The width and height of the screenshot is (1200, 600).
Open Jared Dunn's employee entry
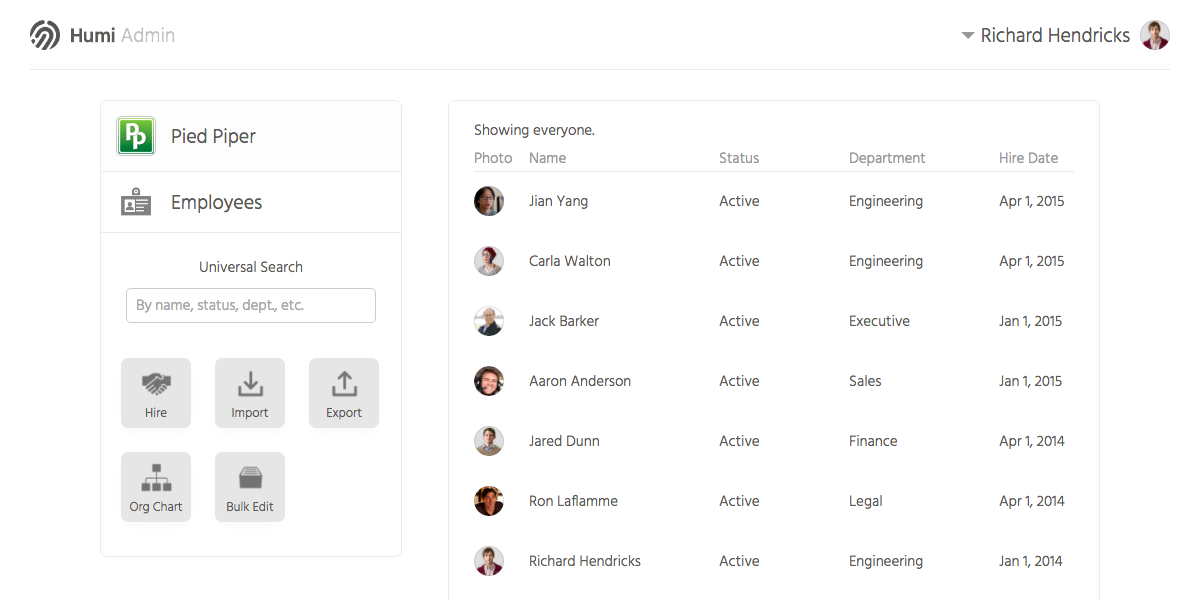click(x=564, y=441)
